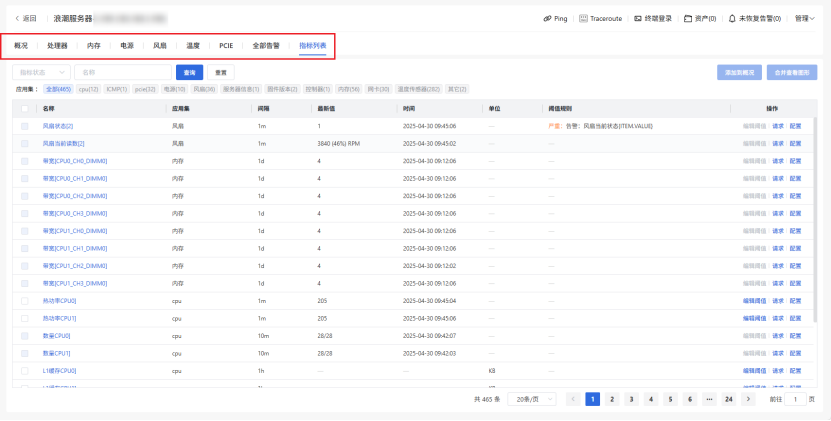
Task: Go back using the 返回 arrow
Action: click(x=17, y=19)
